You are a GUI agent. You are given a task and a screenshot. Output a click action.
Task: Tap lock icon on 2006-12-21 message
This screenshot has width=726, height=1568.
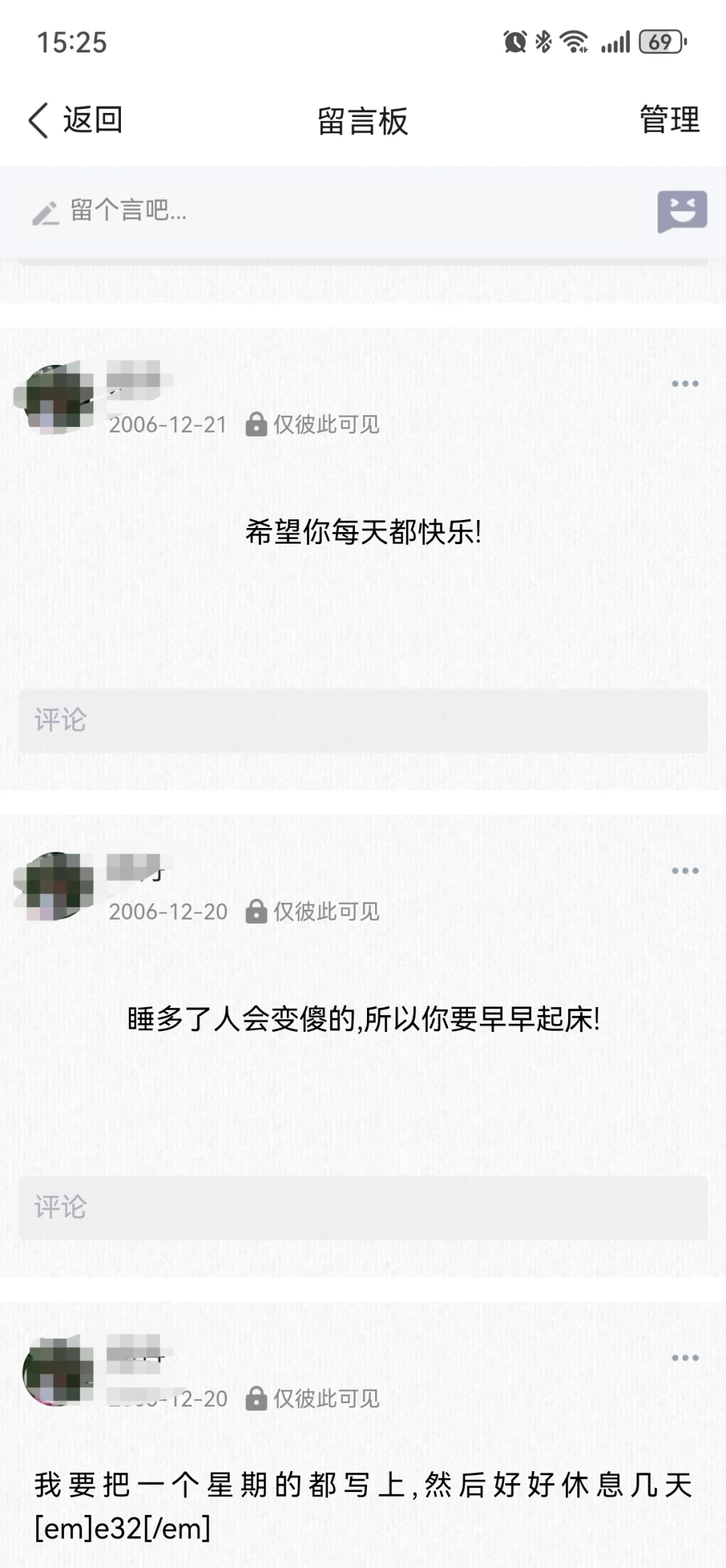(255, 424)
